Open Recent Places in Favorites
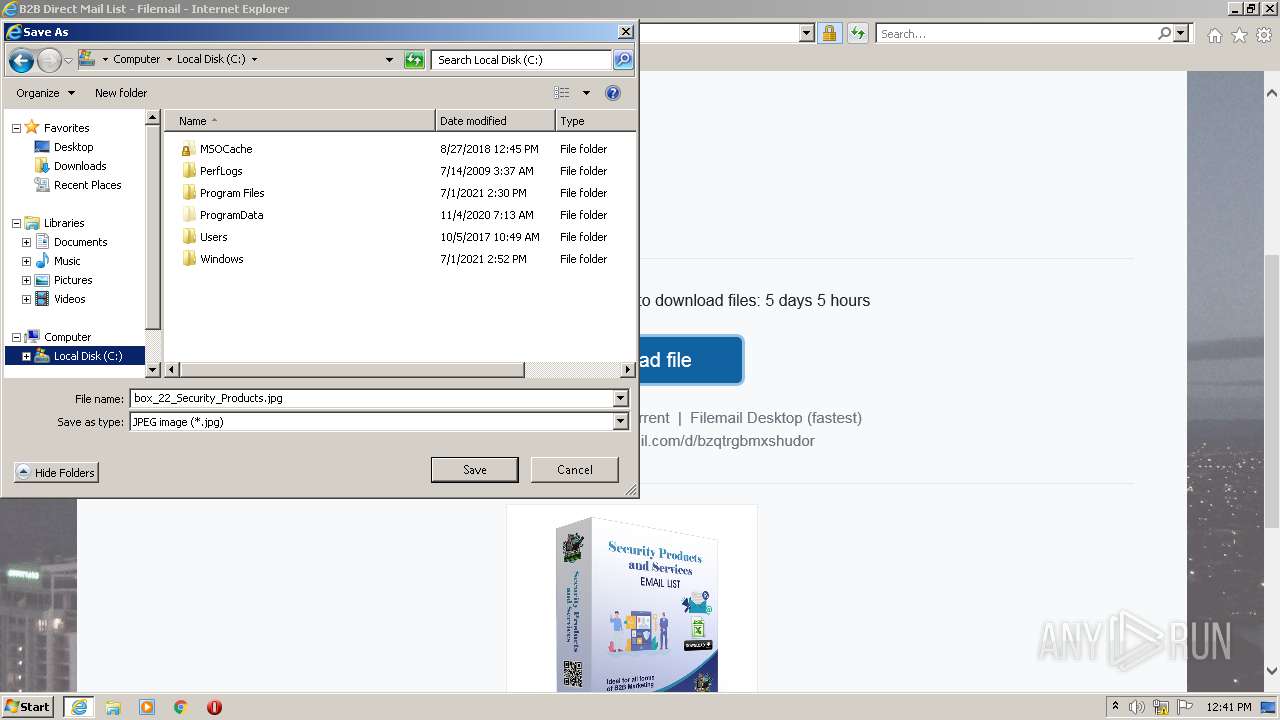 [87, 185]
